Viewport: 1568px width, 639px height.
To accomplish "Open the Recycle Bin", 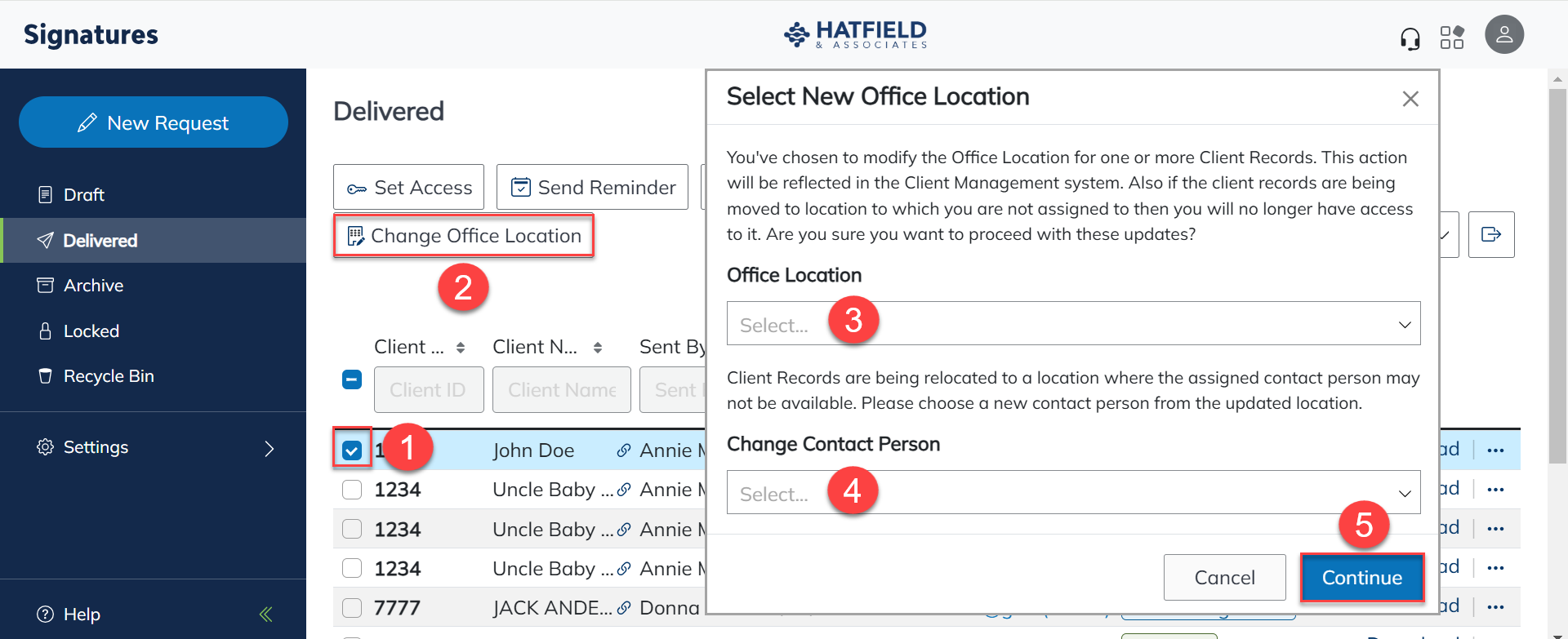I will click(x=154, y=376).
